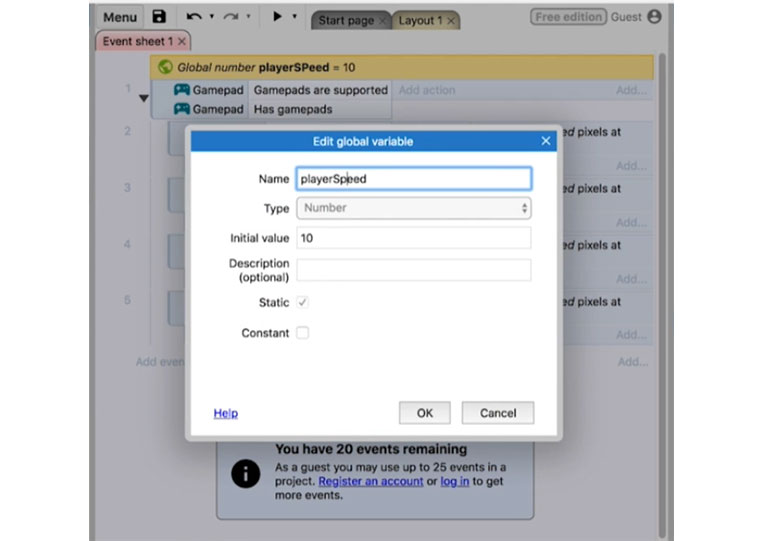Click the Gamepad icon for 'Has gamepads'

(x=182, y=108)
